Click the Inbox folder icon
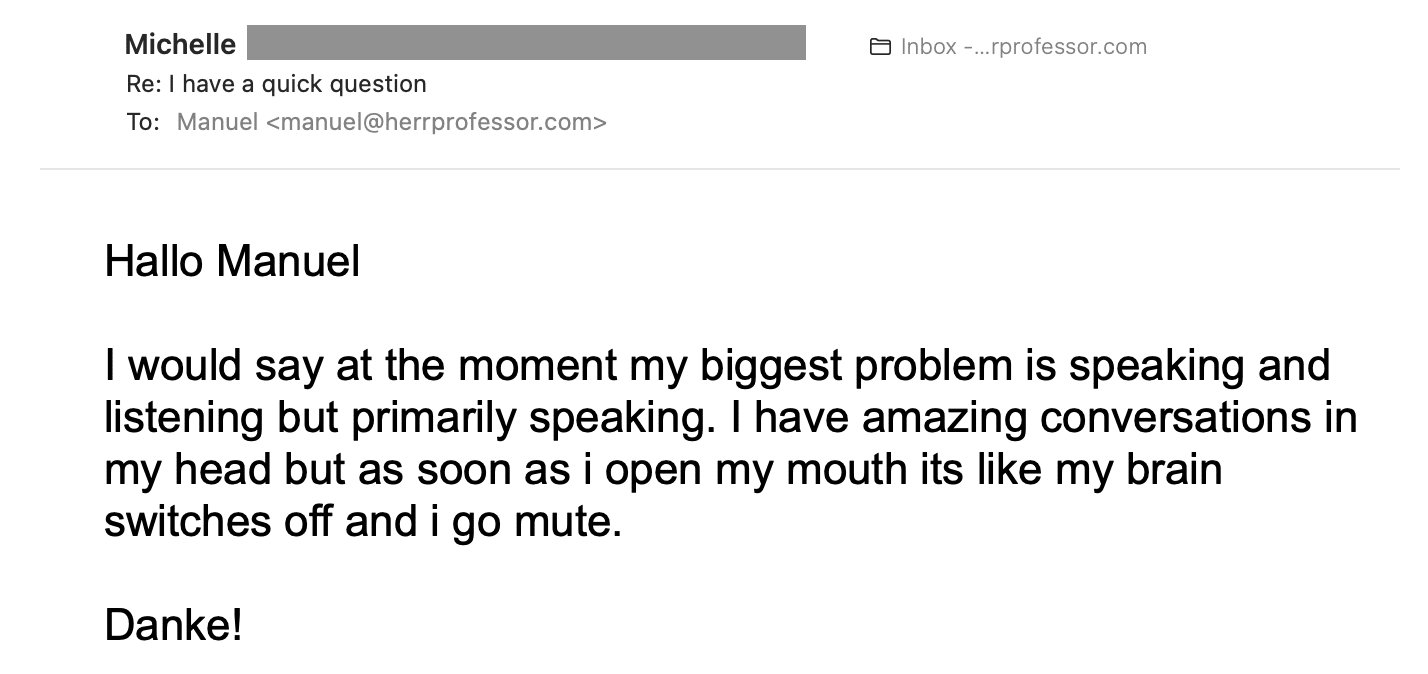Image resolution: width=1428 pixels, height=674 pixels. tap(880, 47)
